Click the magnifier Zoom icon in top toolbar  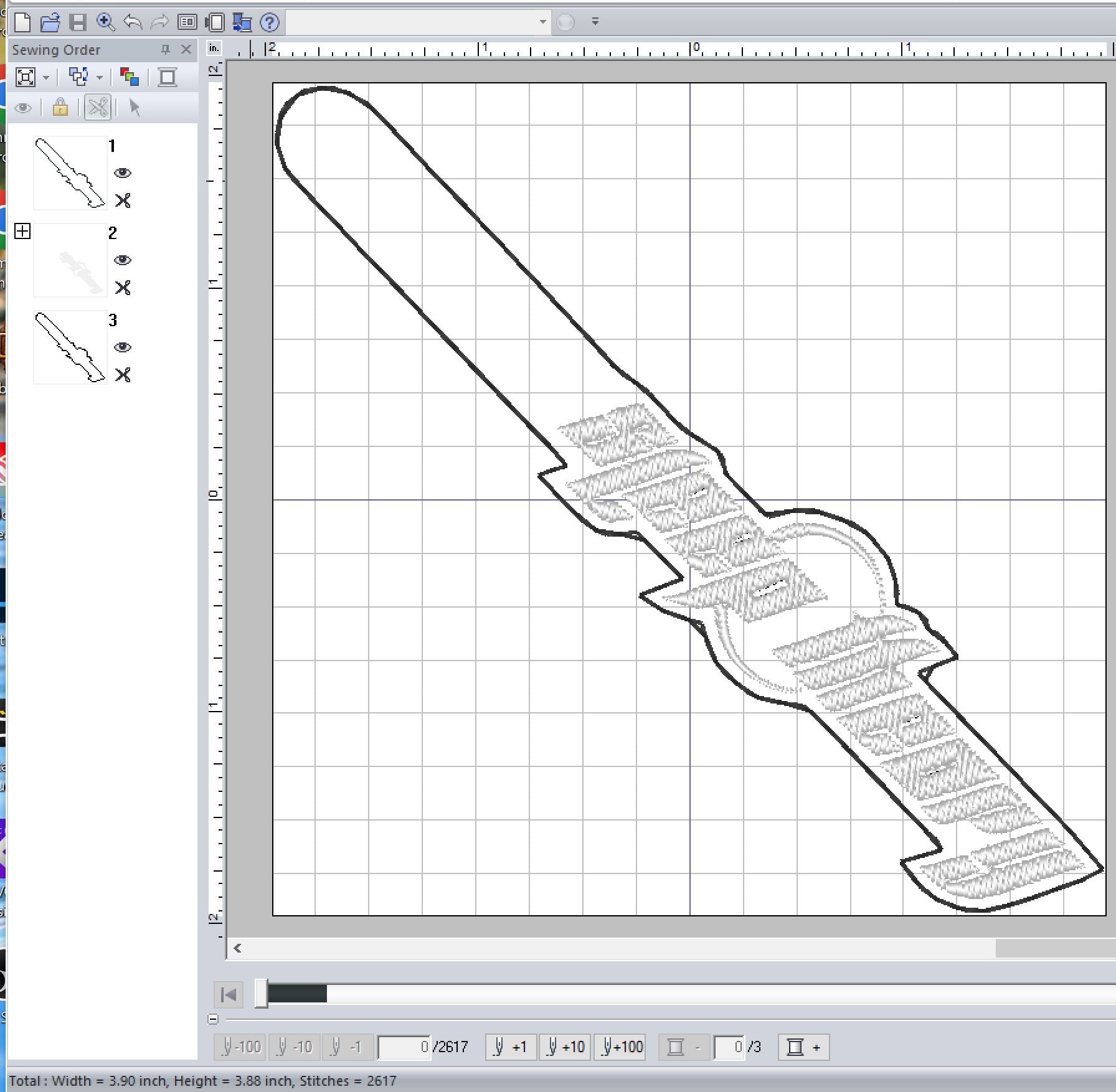106,22
